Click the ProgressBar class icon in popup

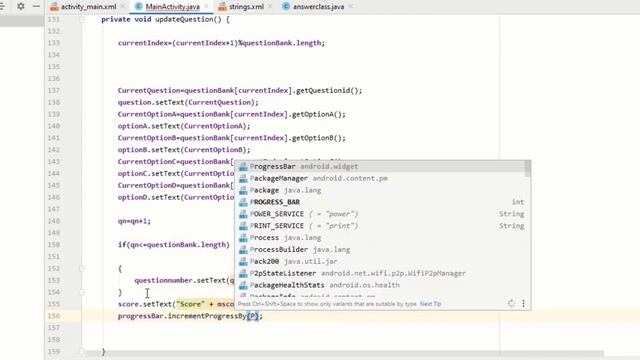pyautogui.click(x=243, y=167)
